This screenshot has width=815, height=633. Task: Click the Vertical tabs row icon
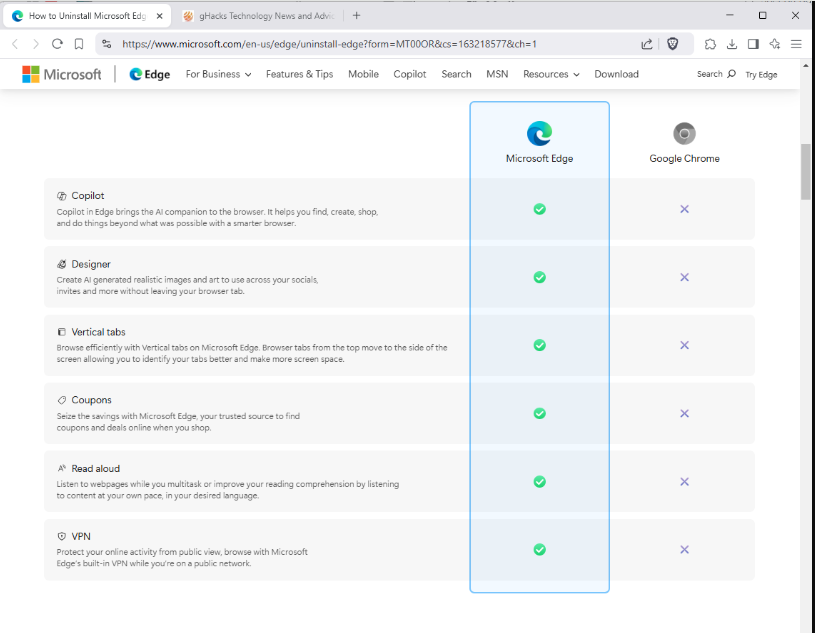coord(61,332)
